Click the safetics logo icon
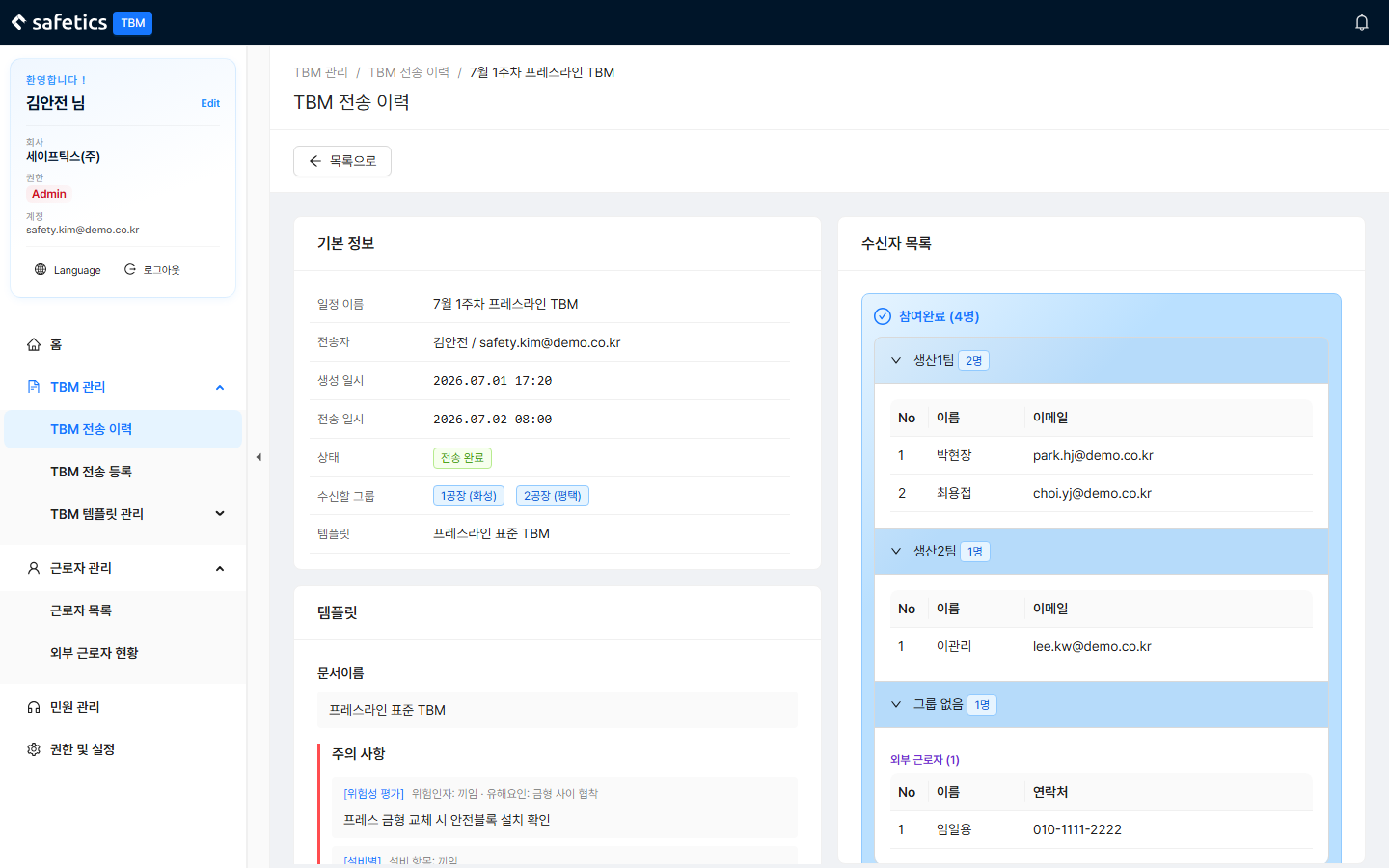1389x868 pixels. pyautogui.click(x=18, y=22)
